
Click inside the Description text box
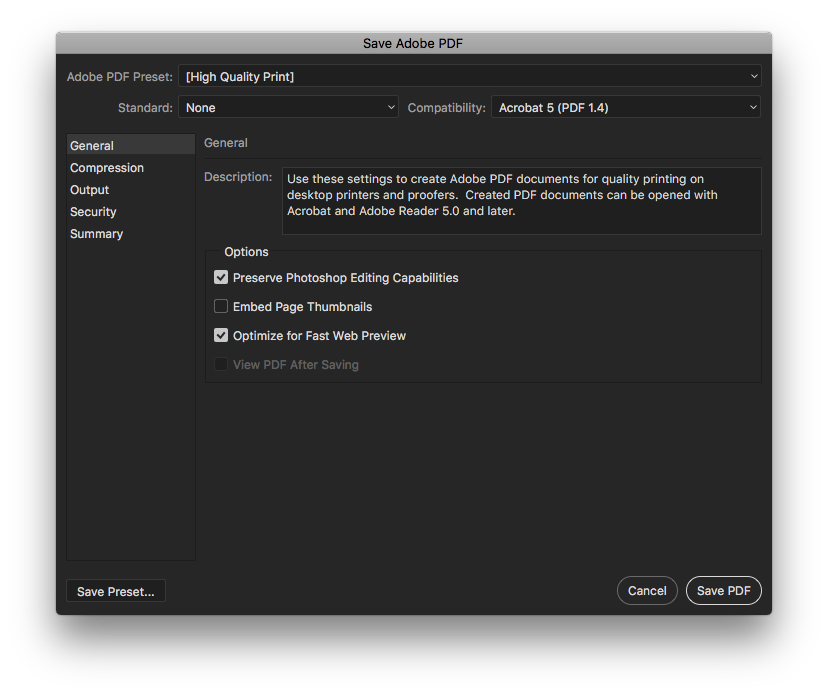(x=522, y=201)
